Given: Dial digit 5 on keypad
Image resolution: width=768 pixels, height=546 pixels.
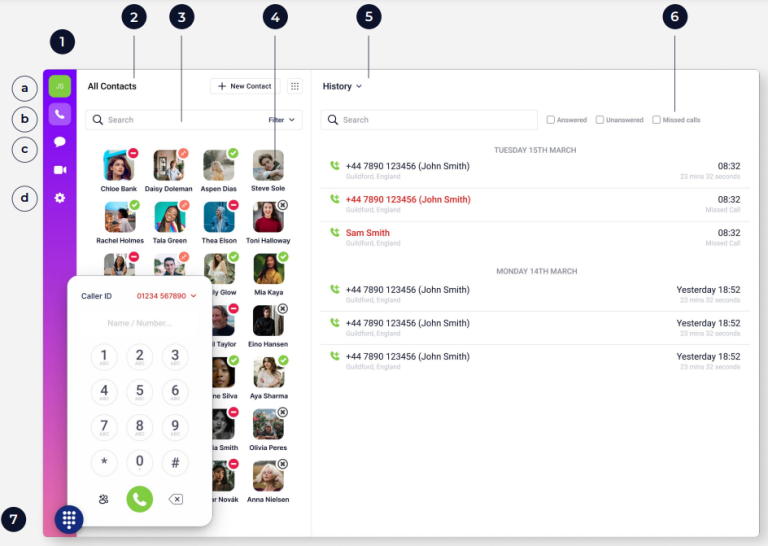Looking at the screenshot, I should click(140, 392).
